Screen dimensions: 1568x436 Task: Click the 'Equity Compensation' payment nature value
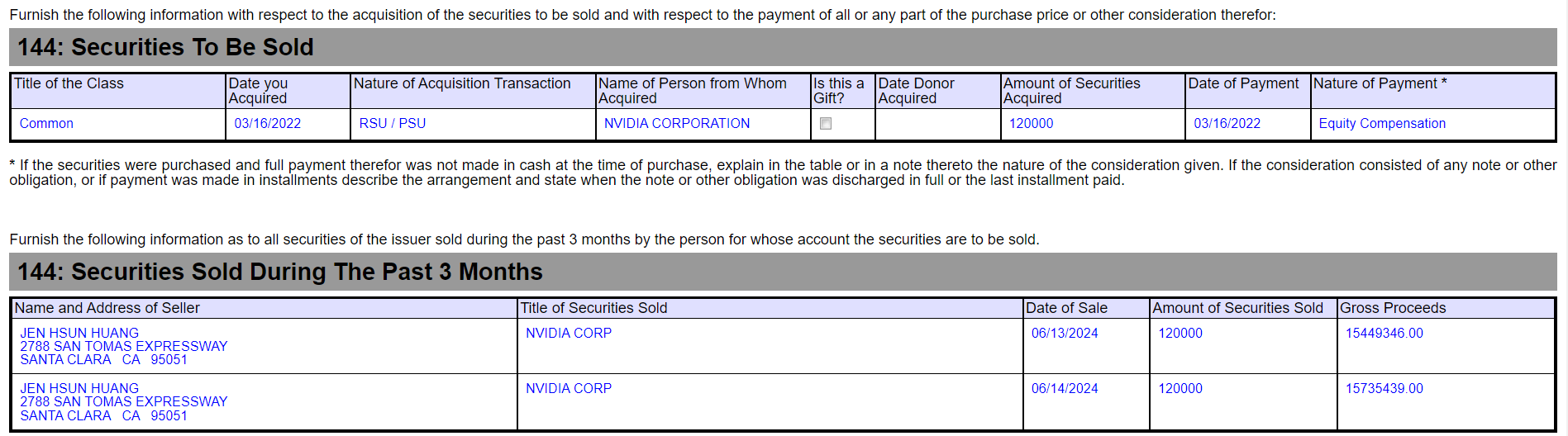(x=1382, y=124)
